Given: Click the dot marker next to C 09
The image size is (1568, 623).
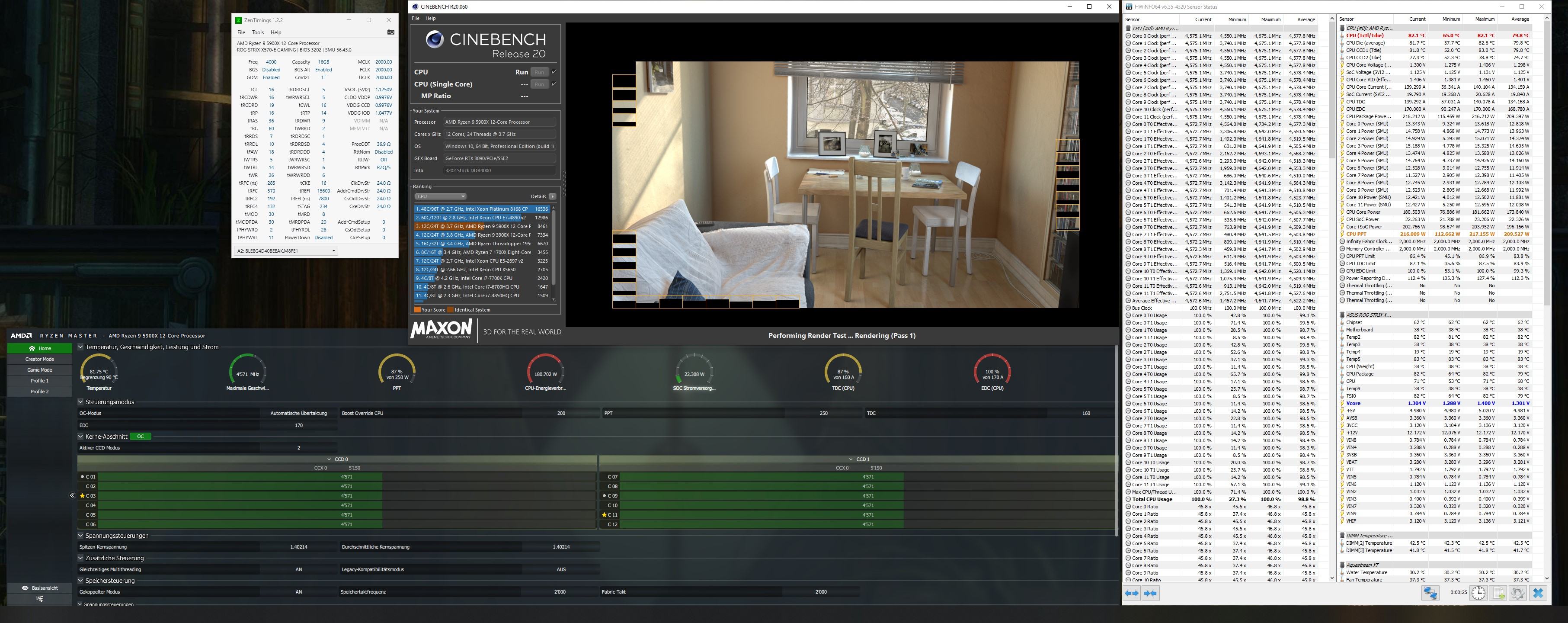Looking at the screenshot, I should pyautogui.click(x=604, y=496).
